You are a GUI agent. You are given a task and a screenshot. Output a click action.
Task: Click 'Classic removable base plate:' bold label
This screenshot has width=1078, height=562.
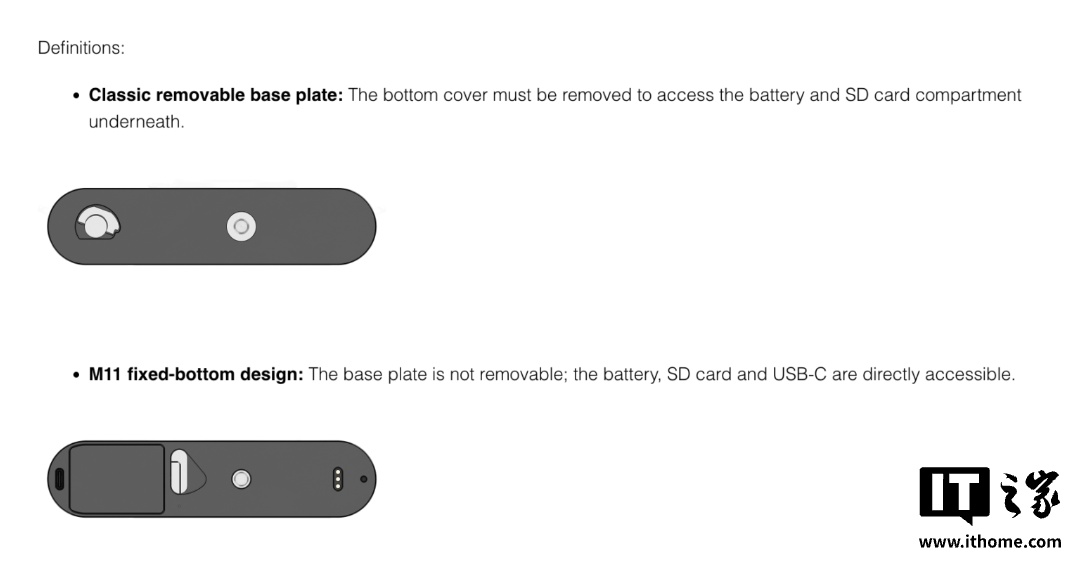215,95
